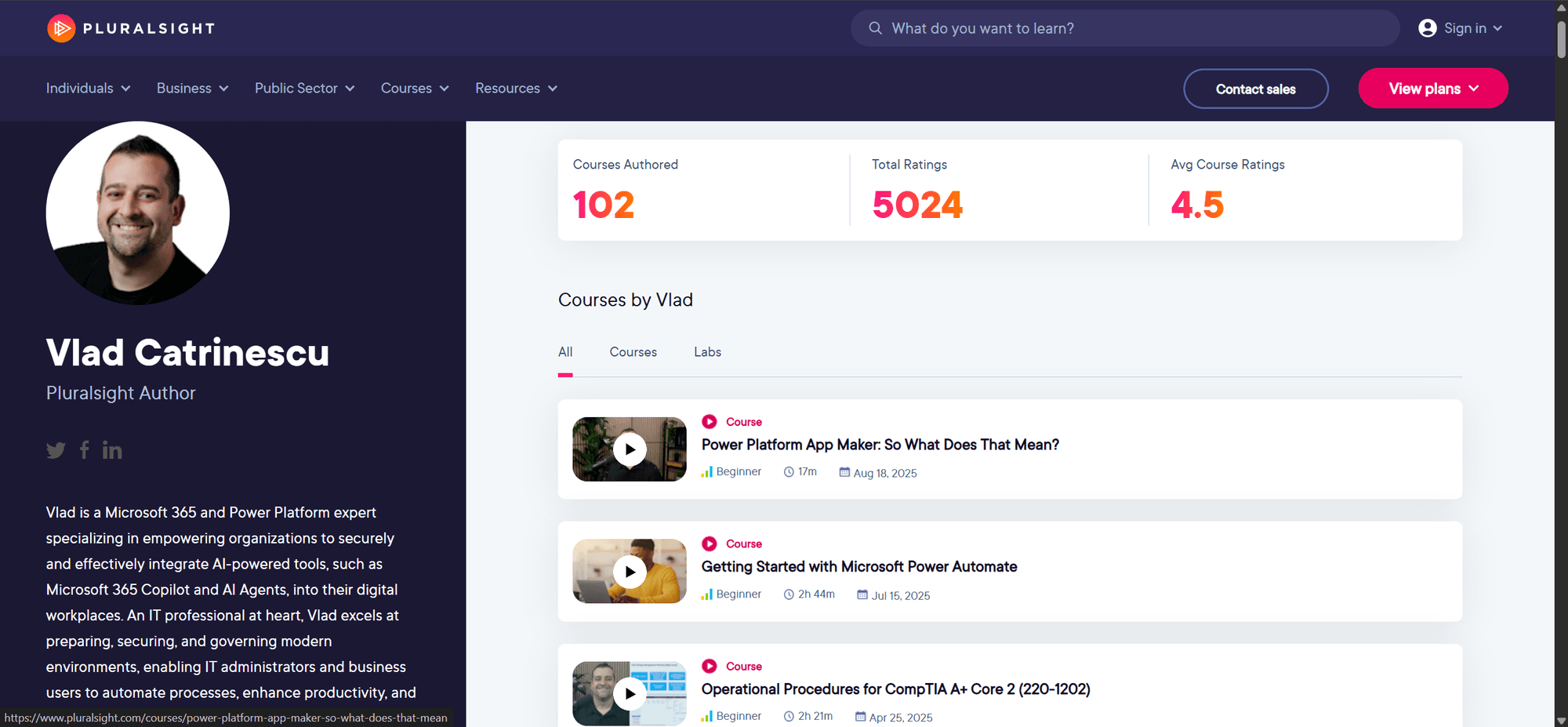The width and height of the screenshot is (1568, 727).
Task: Click the user account avatar icon
Action: coord(1428,28)
